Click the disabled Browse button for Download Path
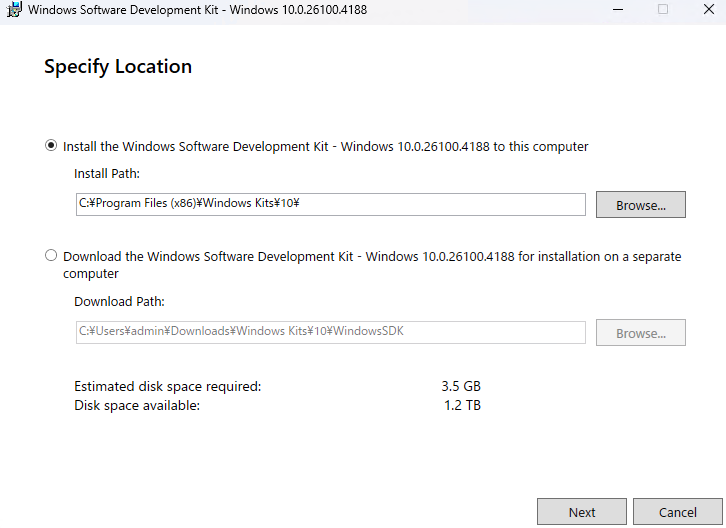This screenshot has width=726, height=528. tap(640, 332)
